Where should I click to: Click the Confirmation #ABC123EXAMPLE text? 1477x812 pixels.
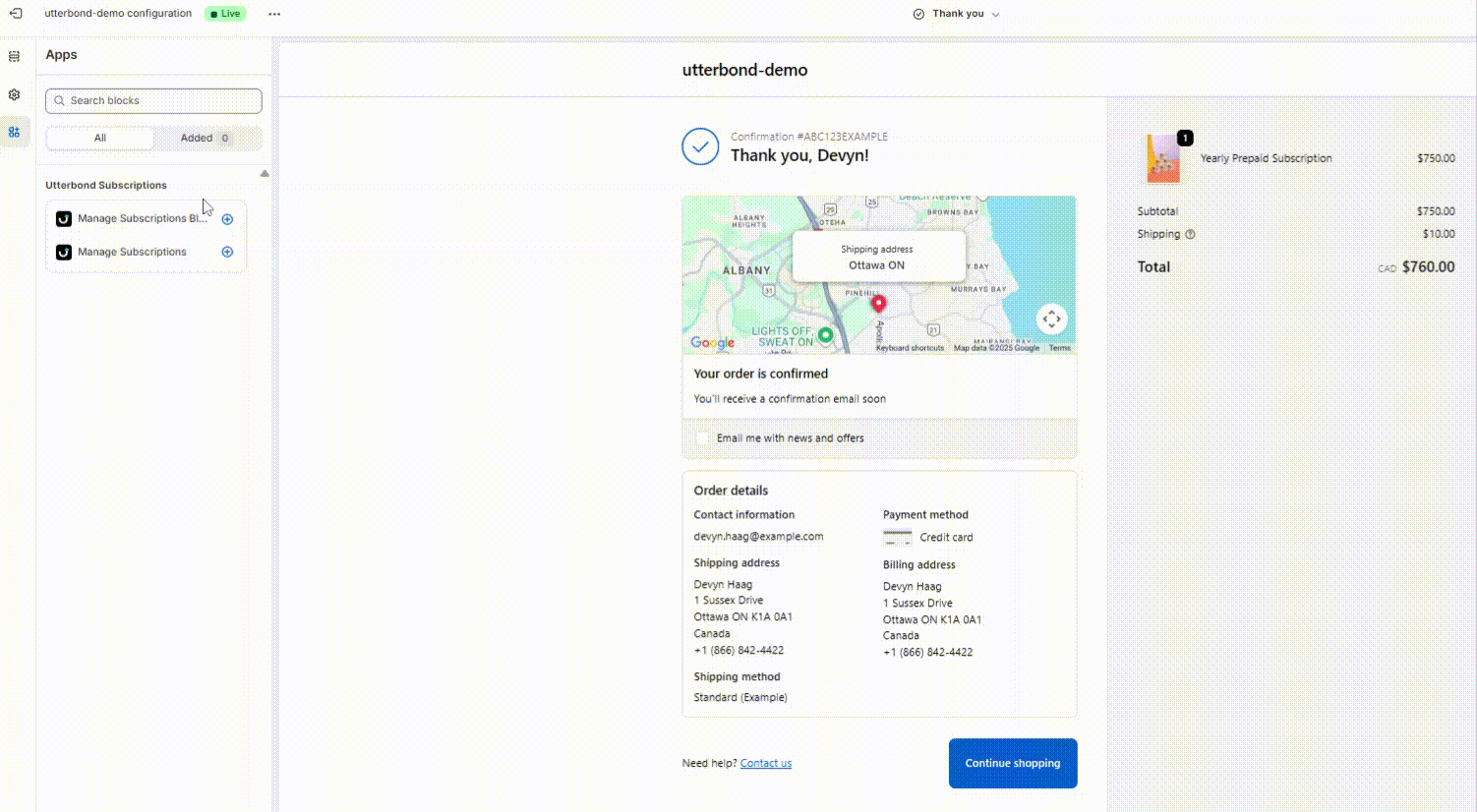808,137
